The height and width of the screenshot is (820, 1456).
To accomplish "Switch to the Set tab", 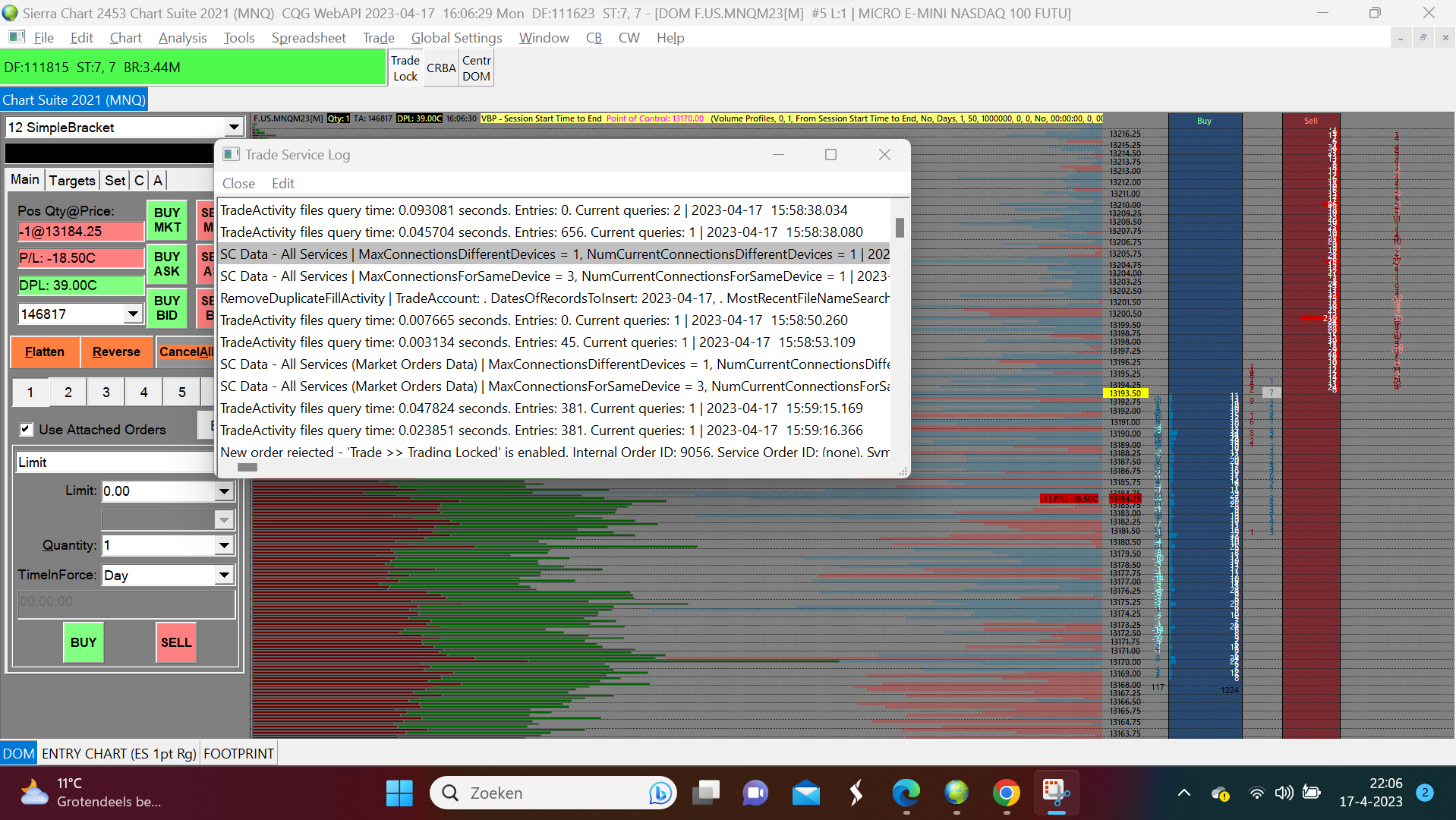I will pos(115,181).
